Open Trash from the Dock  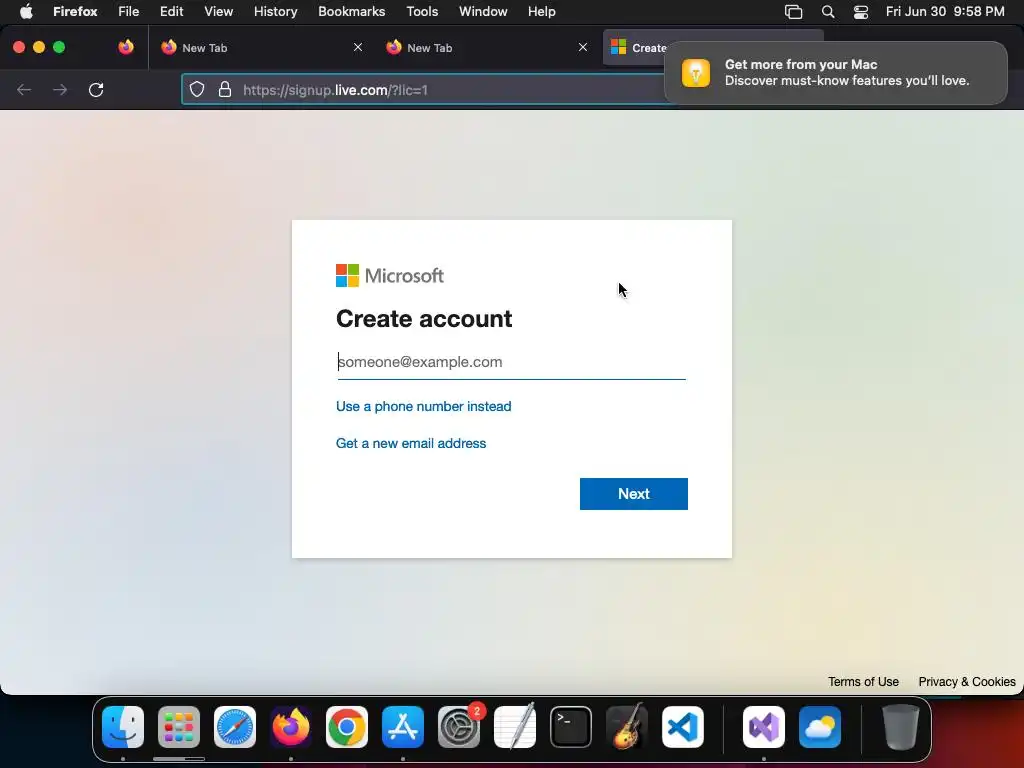pyautogui.click(x=901, y=727)
